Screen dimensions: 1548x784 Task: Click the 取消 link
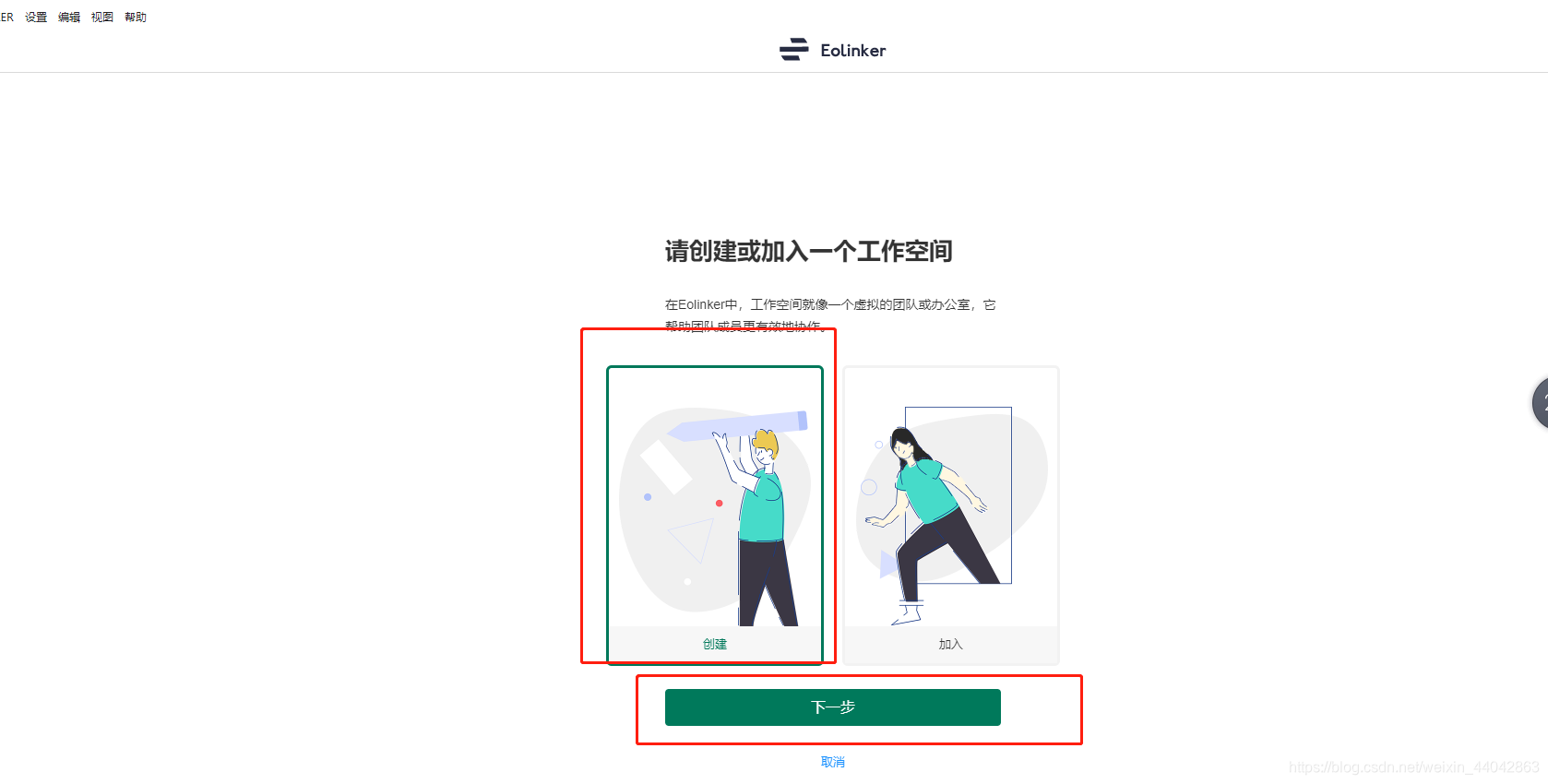point(833,762)
